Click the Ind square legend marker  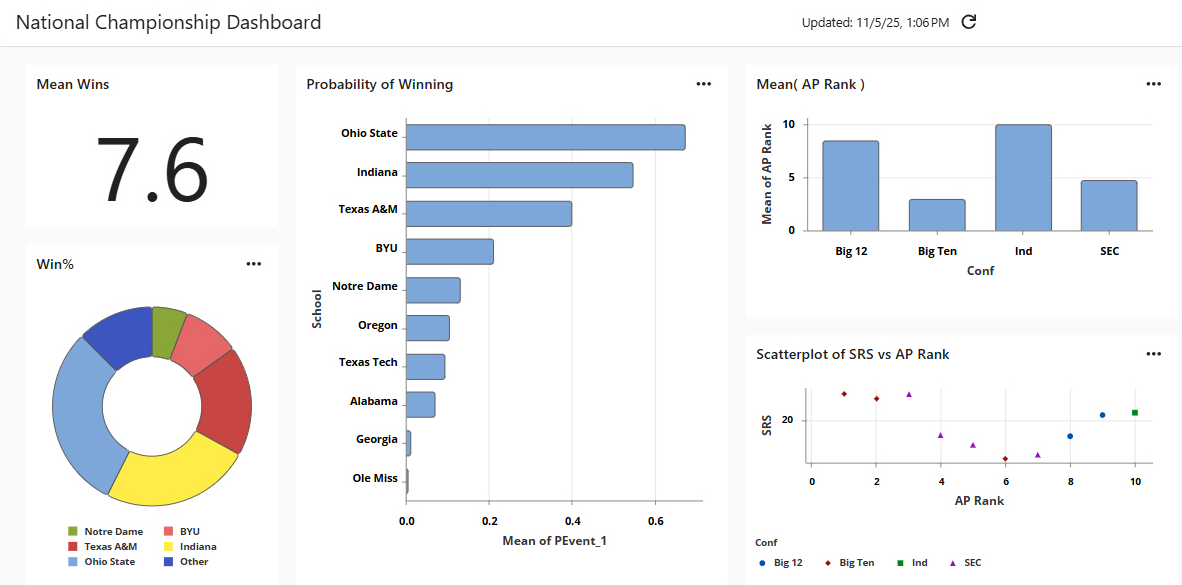pos(900,563)
